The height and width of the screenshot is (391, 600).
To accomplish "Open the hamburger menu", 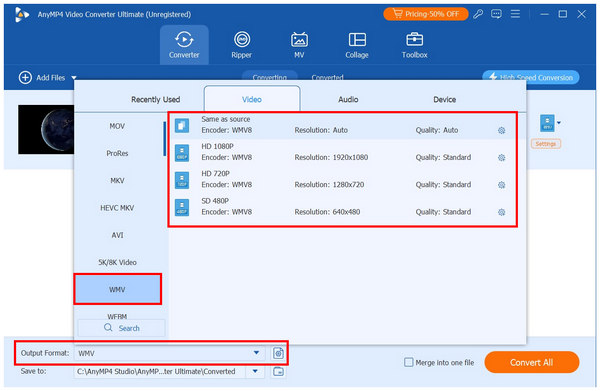I will [x=515, y=14].
